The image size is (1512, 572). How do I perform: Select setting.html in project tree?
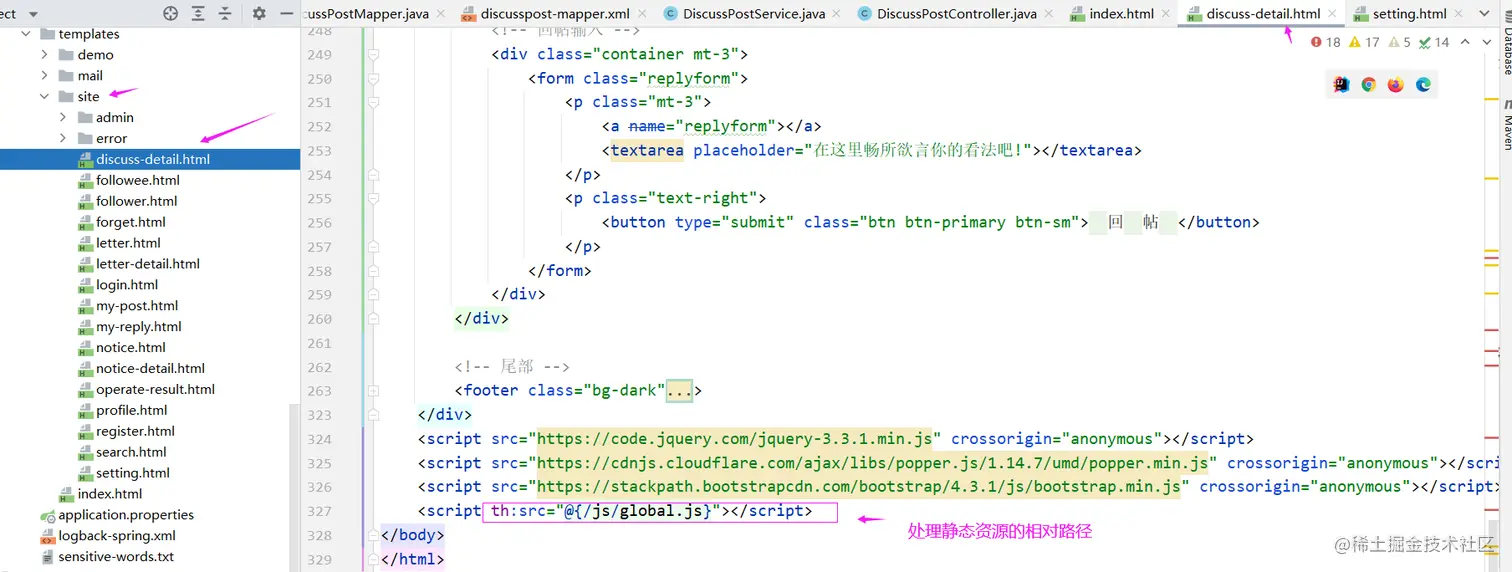132,473
